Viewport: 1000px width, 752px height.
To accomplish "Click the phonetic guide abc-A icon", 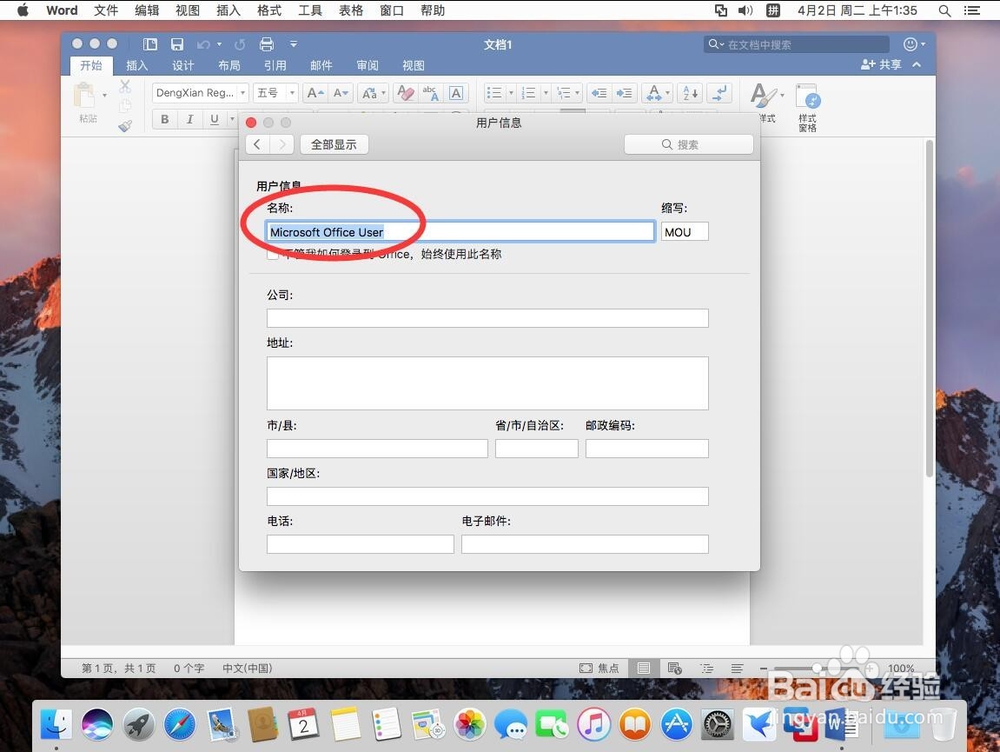I will (x=430, y=93).
